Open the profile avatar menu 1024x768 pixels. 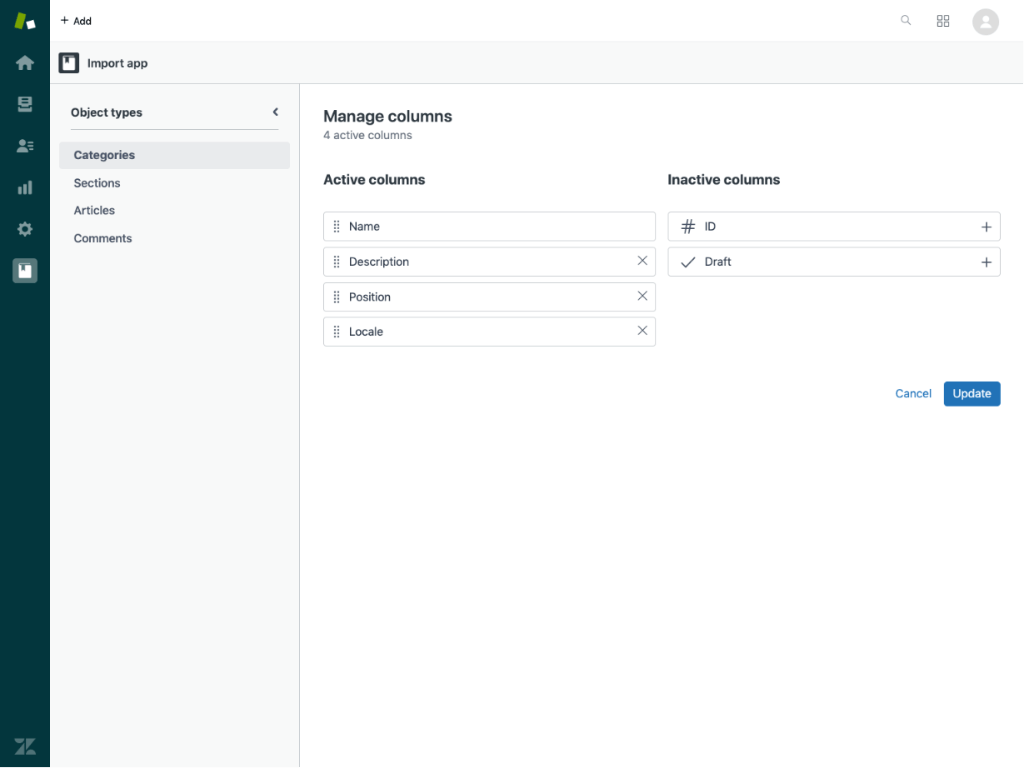[985, 21]
